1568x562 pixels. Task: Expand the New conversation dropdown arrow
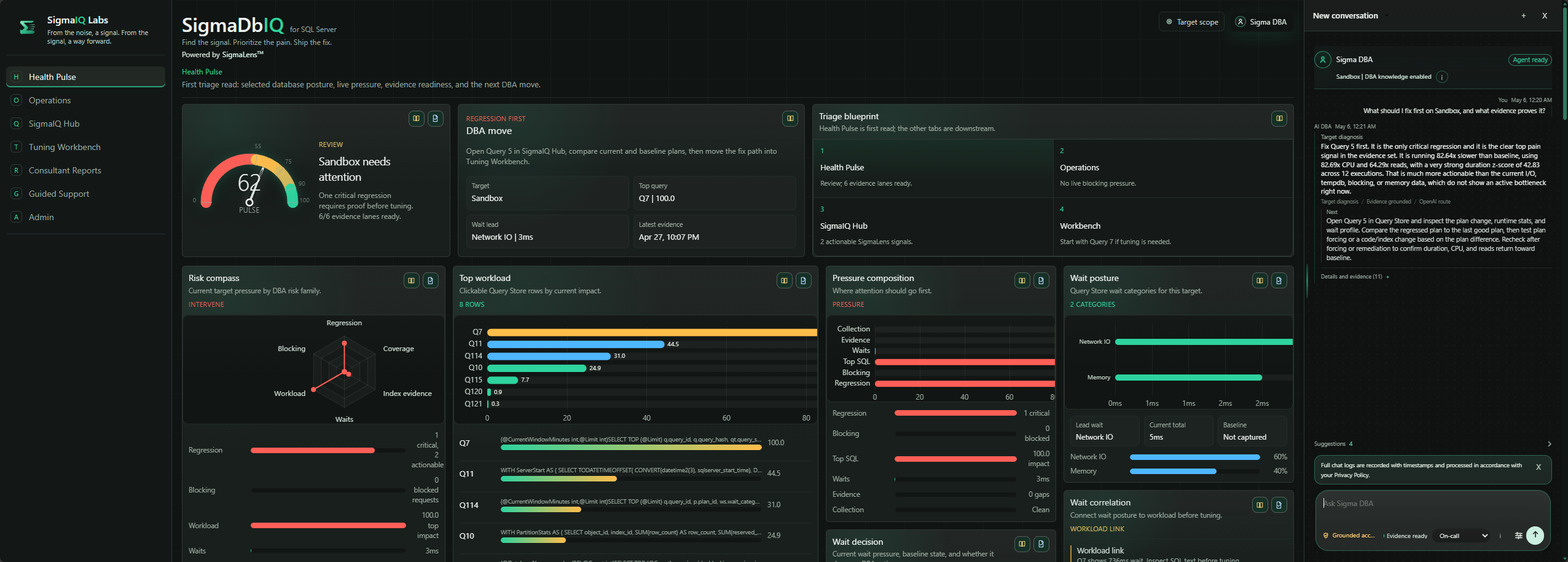[1387, 16]
